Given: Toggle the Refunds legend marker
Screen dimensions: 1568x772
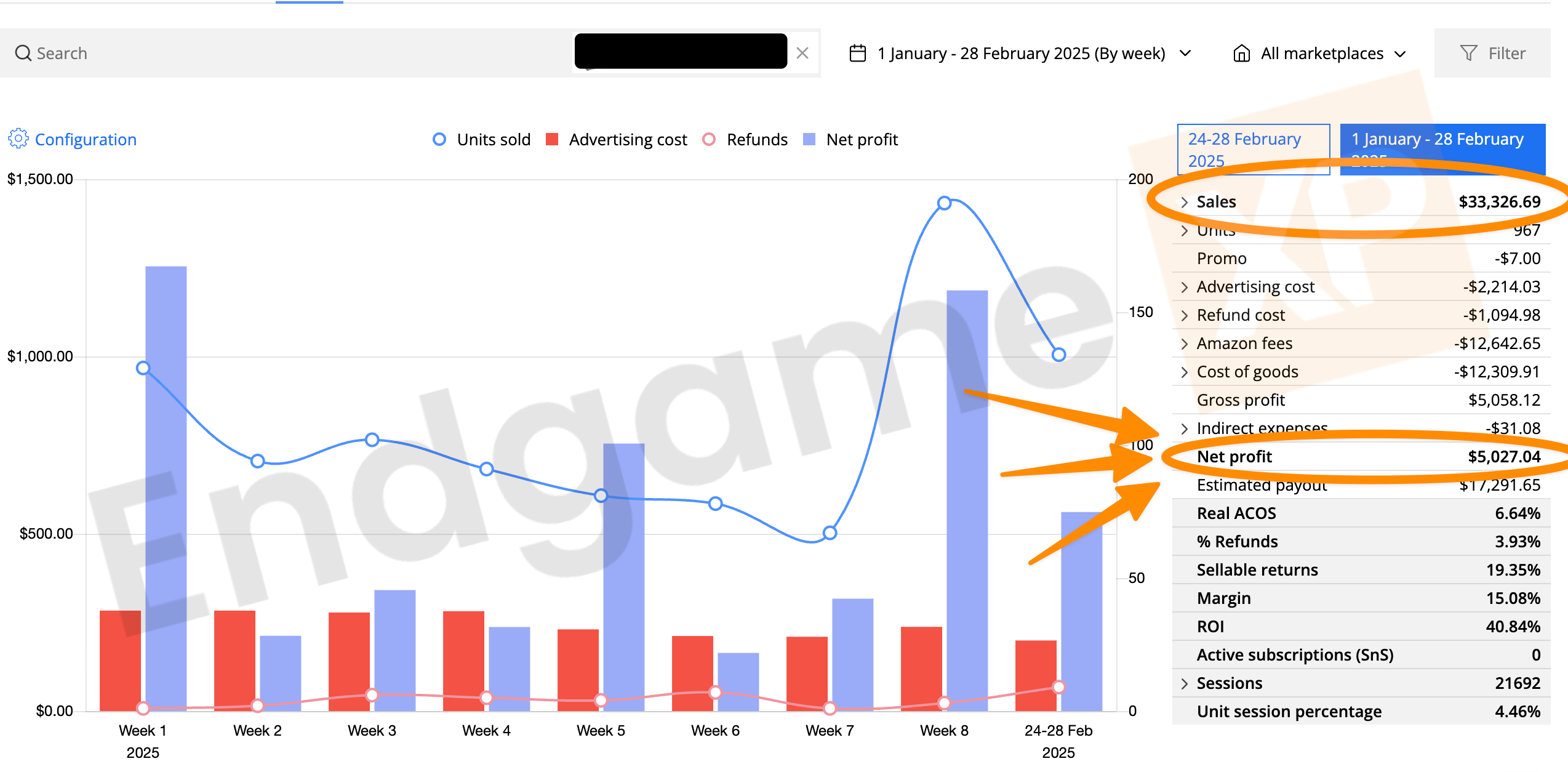Looking at the screenshot, I should click(709, 140).
